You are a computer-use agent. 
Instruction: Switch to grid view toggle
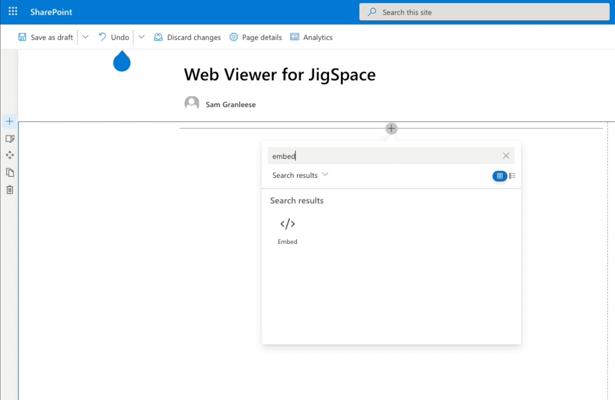click(500, 176)
